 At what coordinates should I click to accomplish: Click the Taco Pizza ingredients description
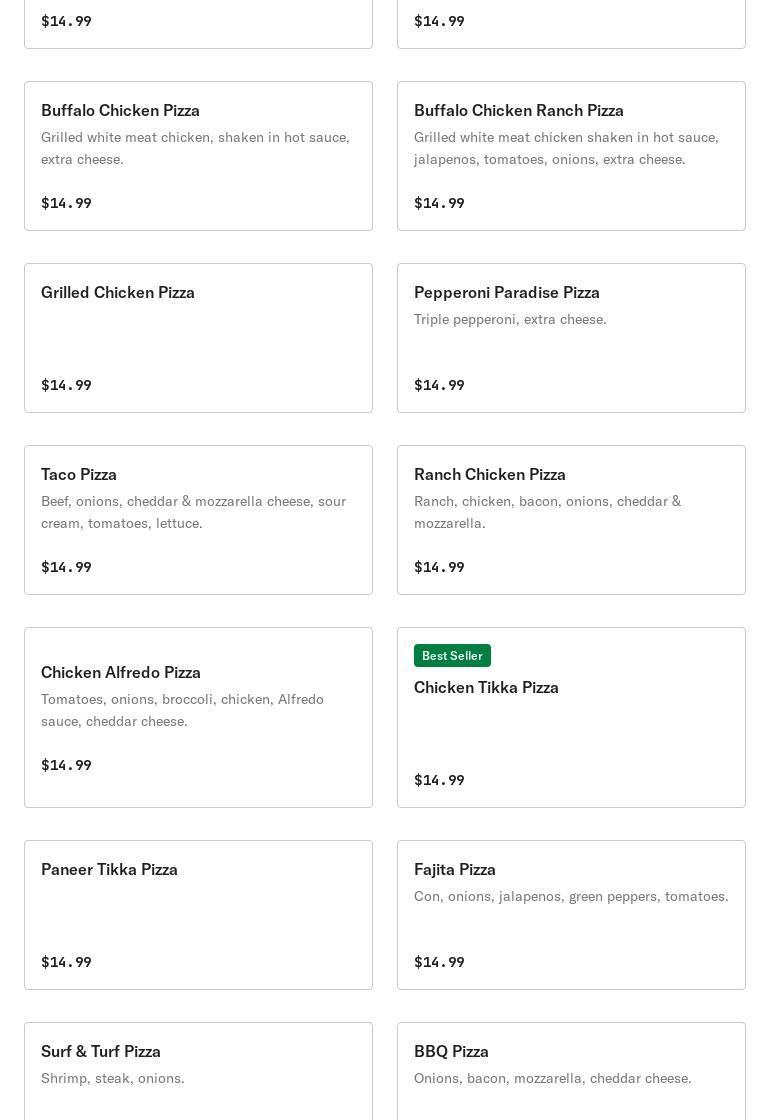(193, 512)
